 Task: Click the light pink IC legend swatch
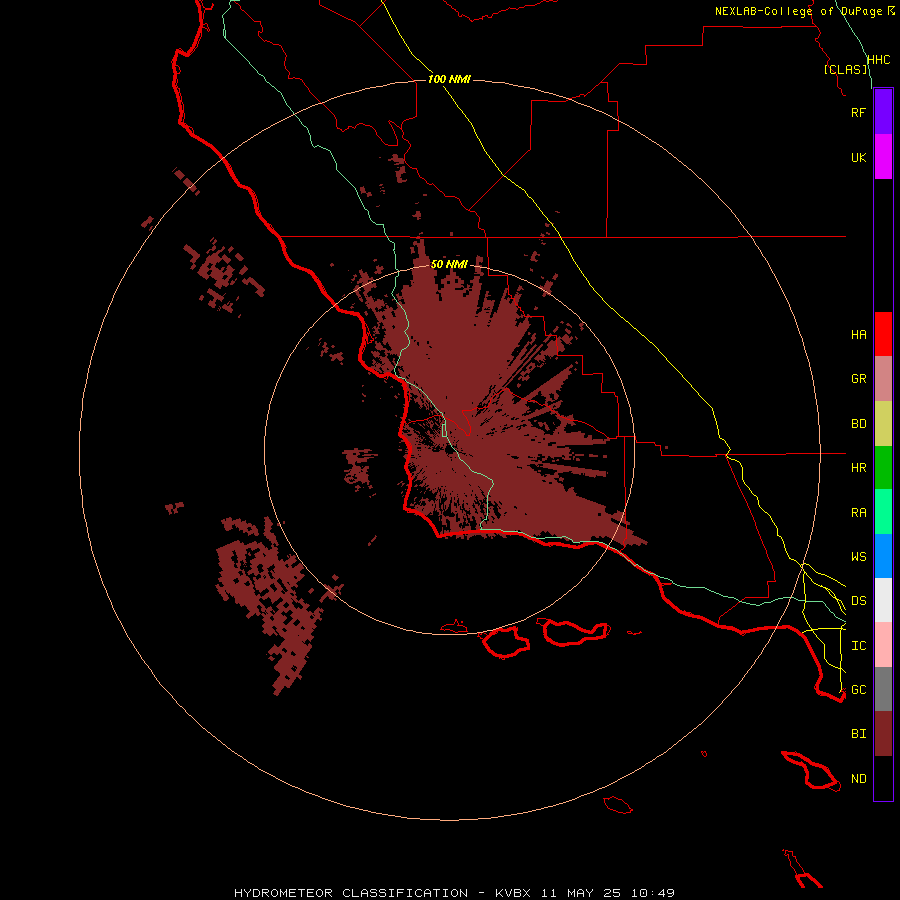[883, 645]
